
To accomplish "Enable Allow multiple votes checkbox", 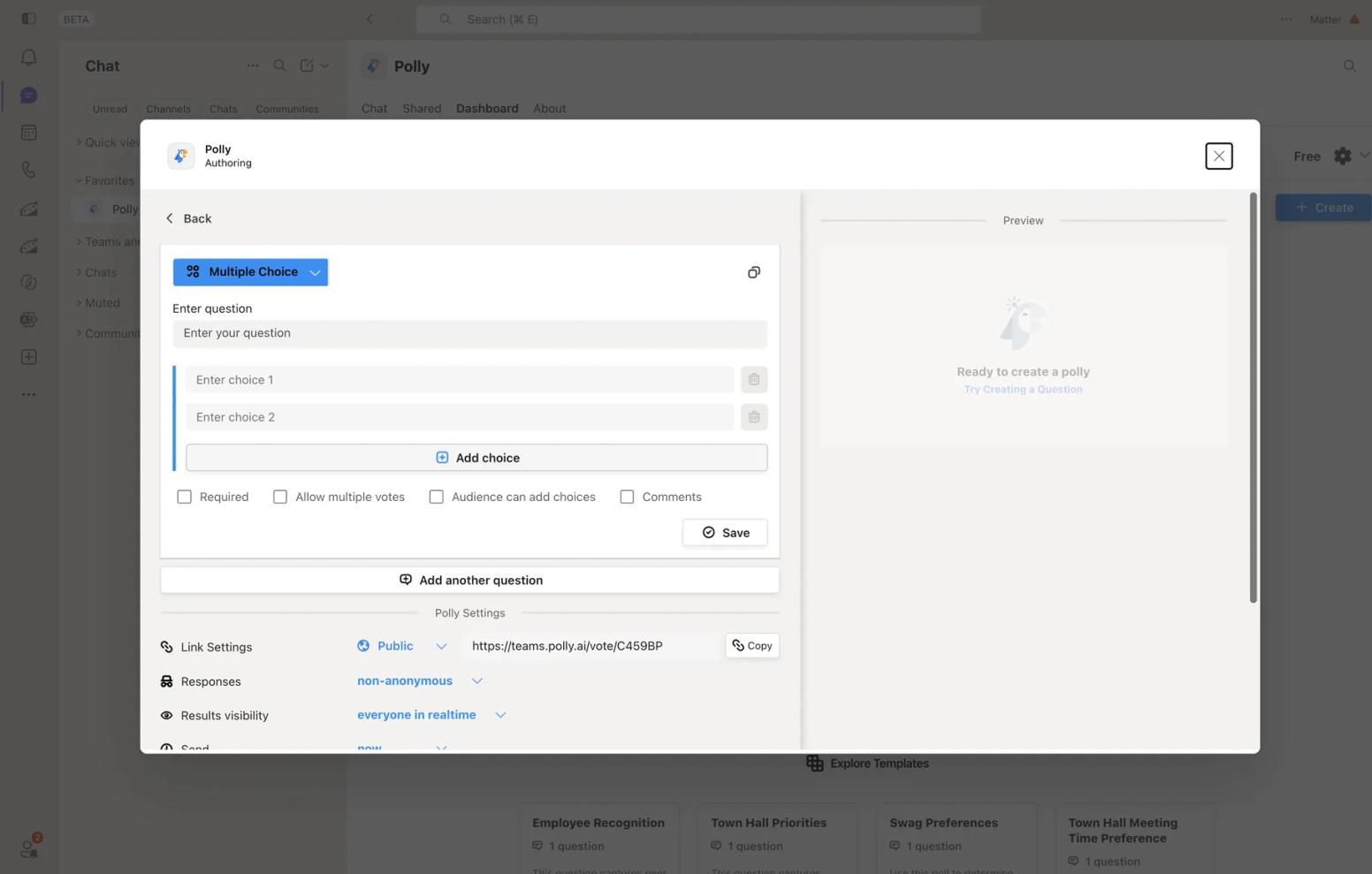I will click(280, 497).
